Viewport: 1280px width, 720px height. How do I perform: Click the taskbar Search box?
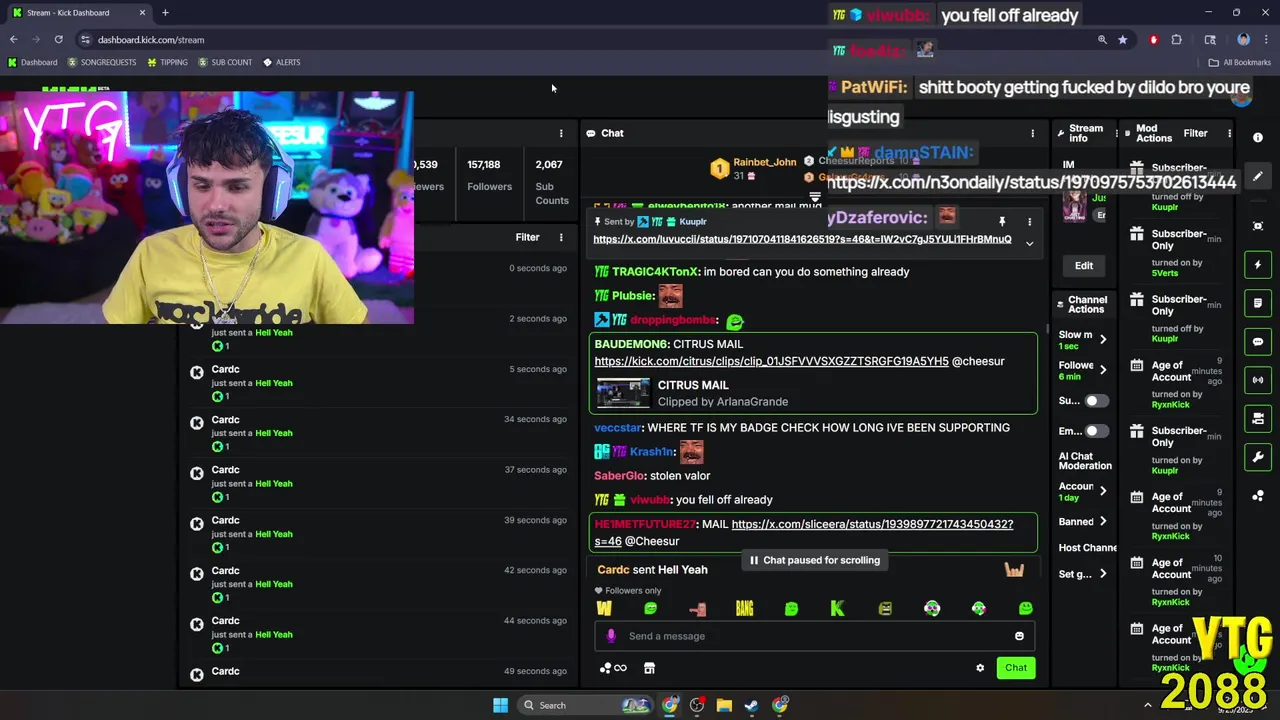[585, 705]
